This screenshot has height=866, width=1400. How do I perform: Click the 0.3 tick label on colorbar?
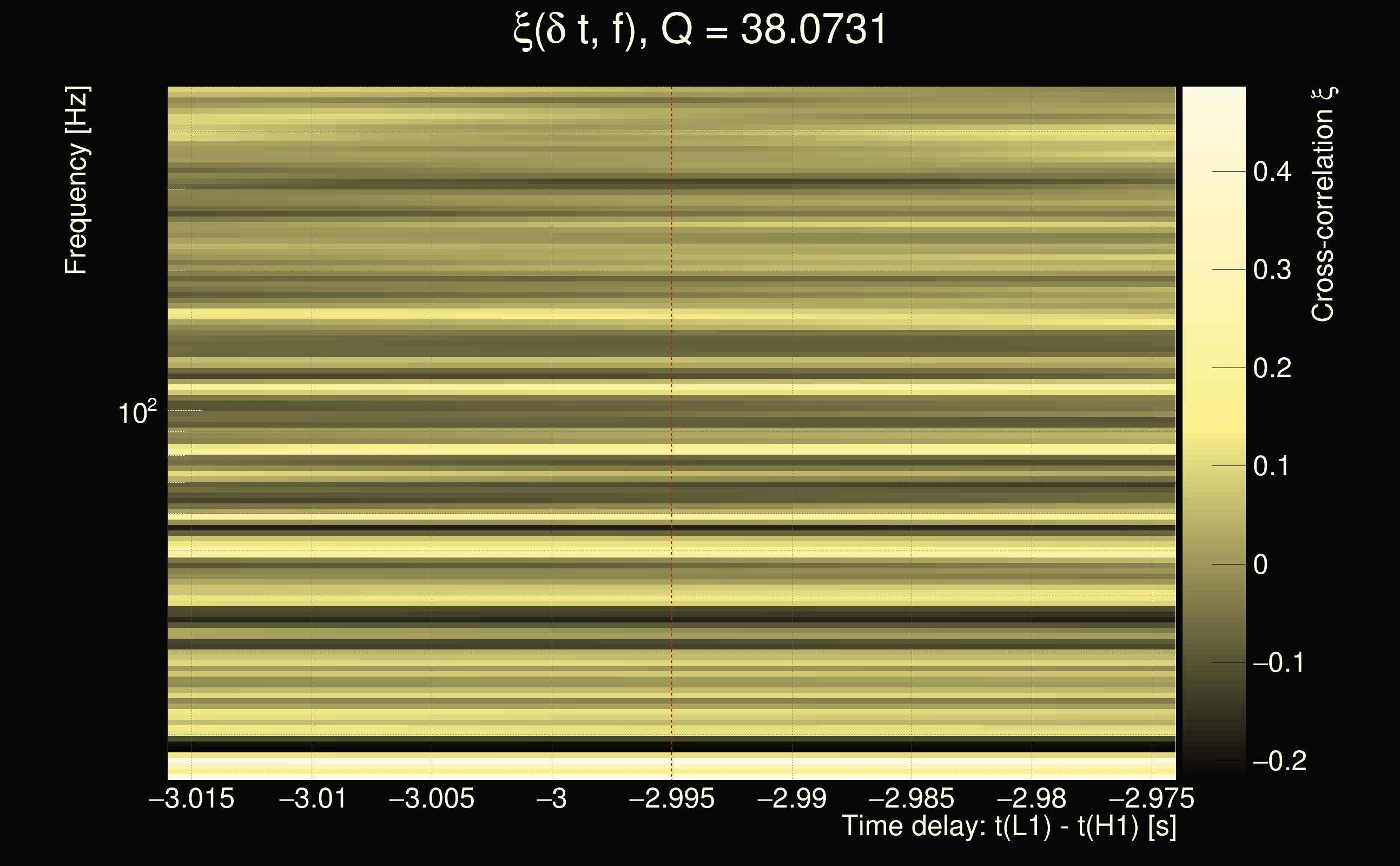(1272, 270)
